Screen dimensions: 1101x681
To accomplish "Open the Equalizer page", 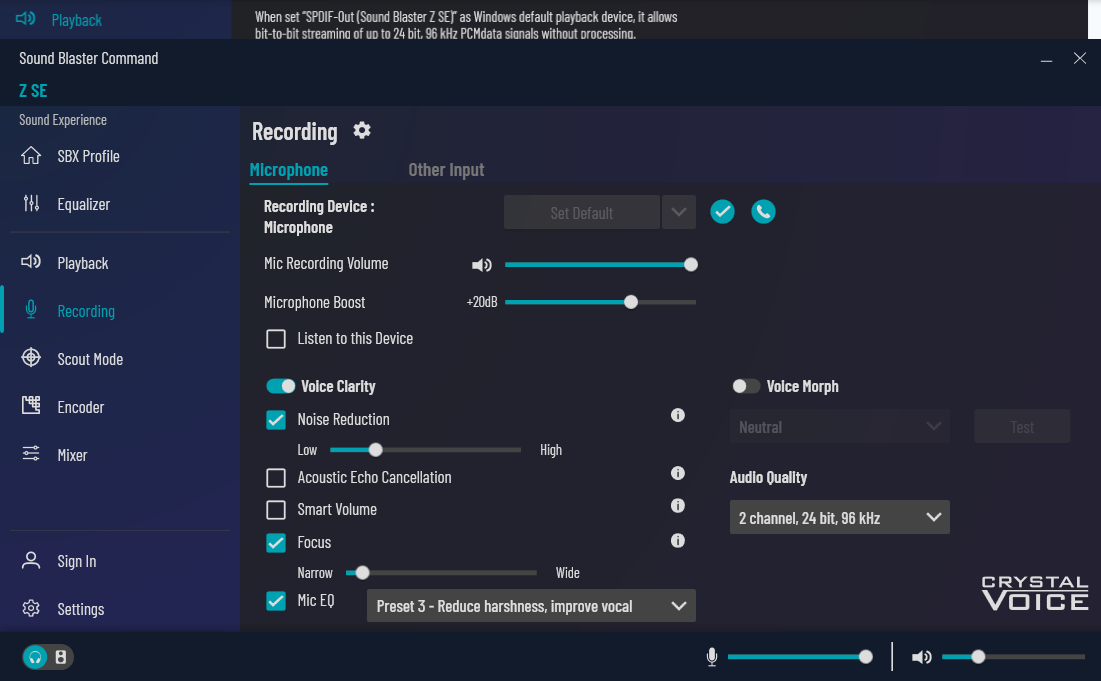I will point(84,204).
